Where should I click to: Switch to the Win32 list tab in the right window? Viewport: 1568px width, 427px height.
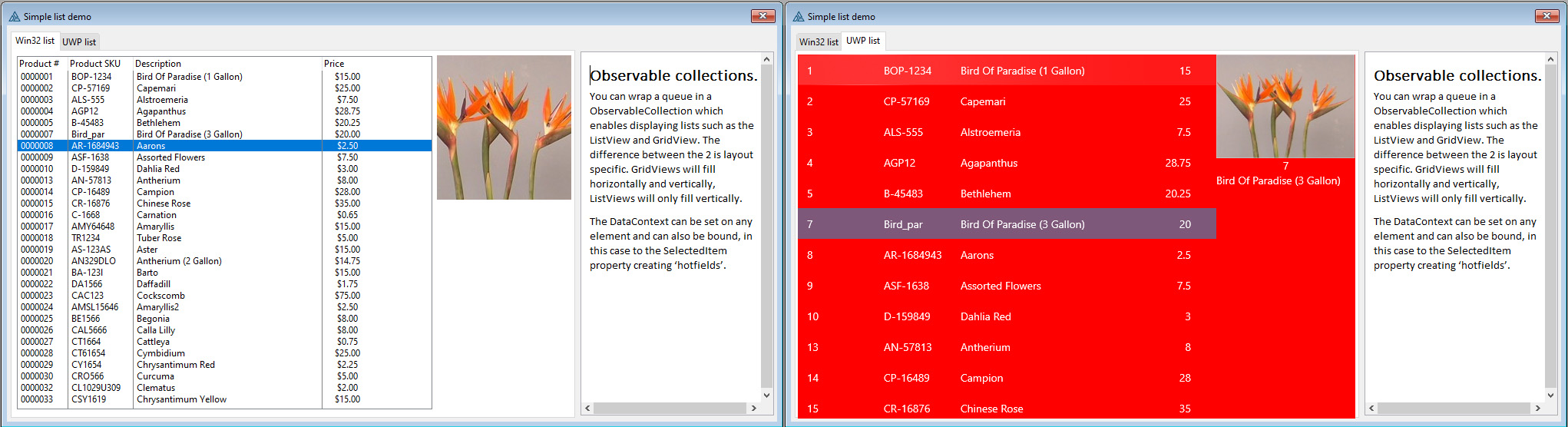[819, 42]
